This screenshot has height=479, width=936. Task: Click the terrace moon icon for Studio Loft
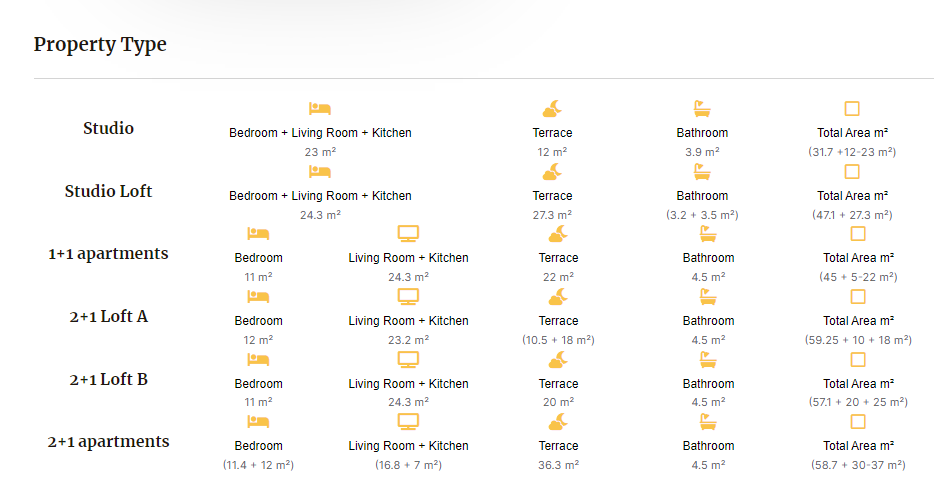552,172
